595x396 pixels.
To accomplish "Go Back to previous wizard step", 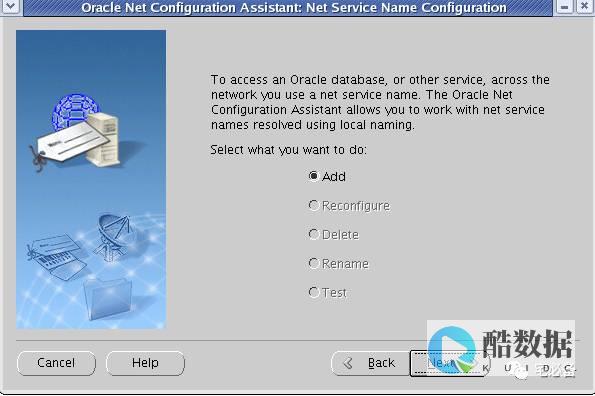I will tap(370, 363).
